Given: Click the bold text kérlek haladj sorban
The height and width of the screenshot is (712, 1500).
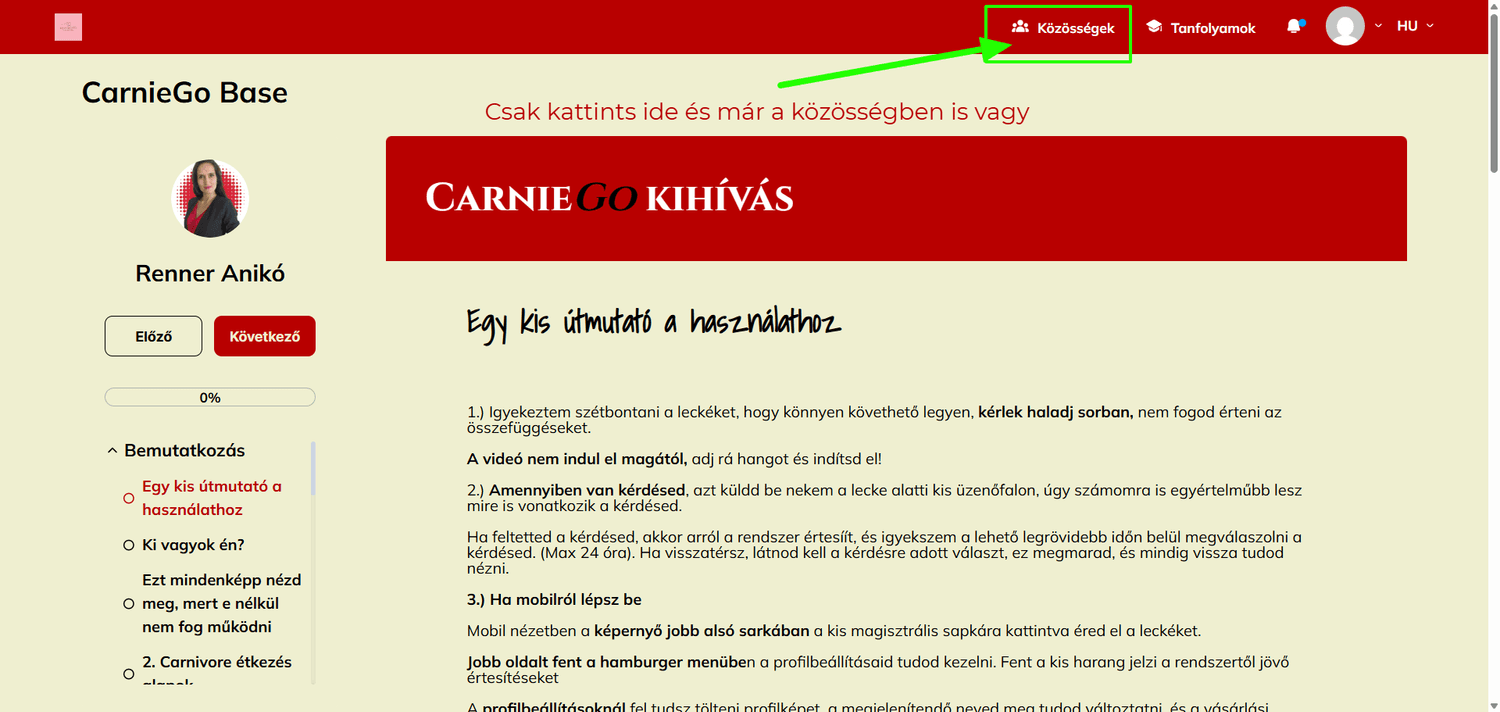Looking at the screenshot, I should (1055, 411).
